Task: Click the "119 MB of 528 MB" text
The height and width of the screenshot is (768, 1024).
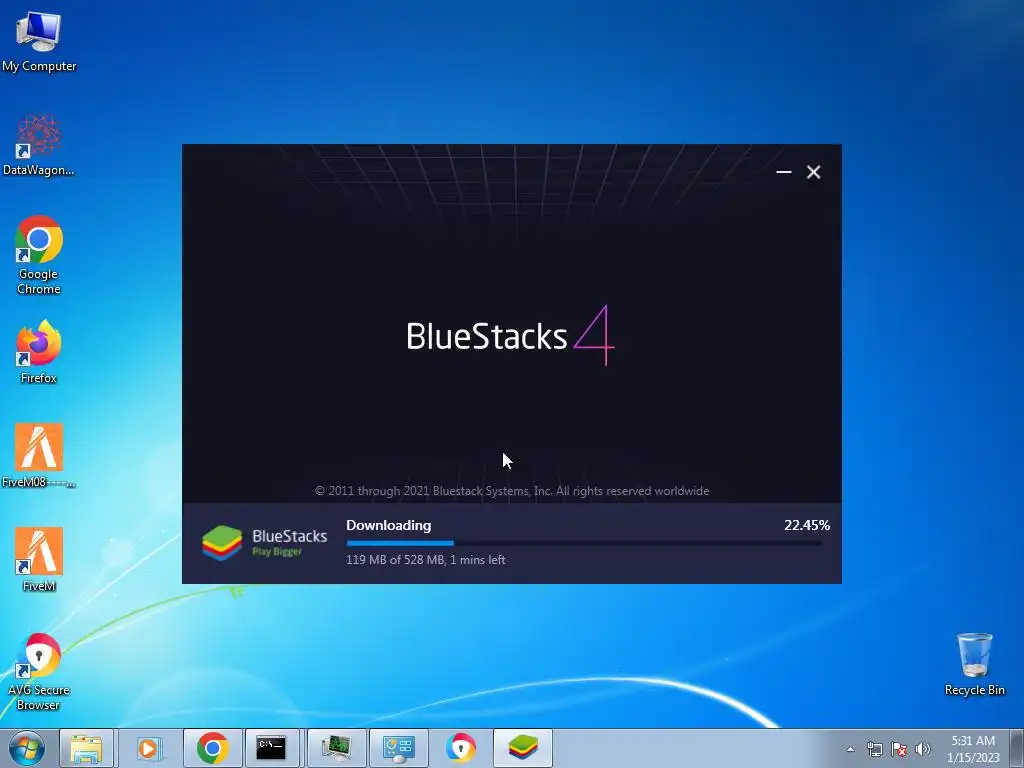Action: 395,560
